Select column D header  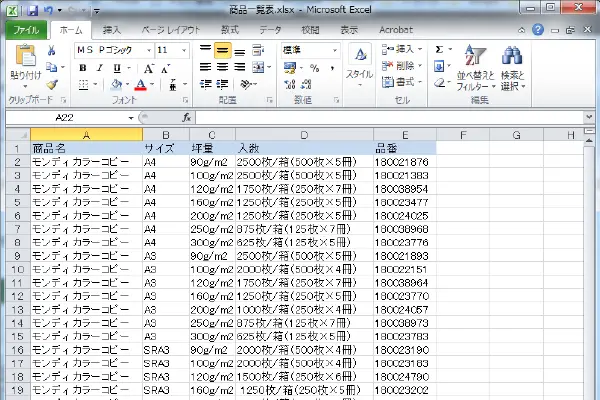[304, 135]
